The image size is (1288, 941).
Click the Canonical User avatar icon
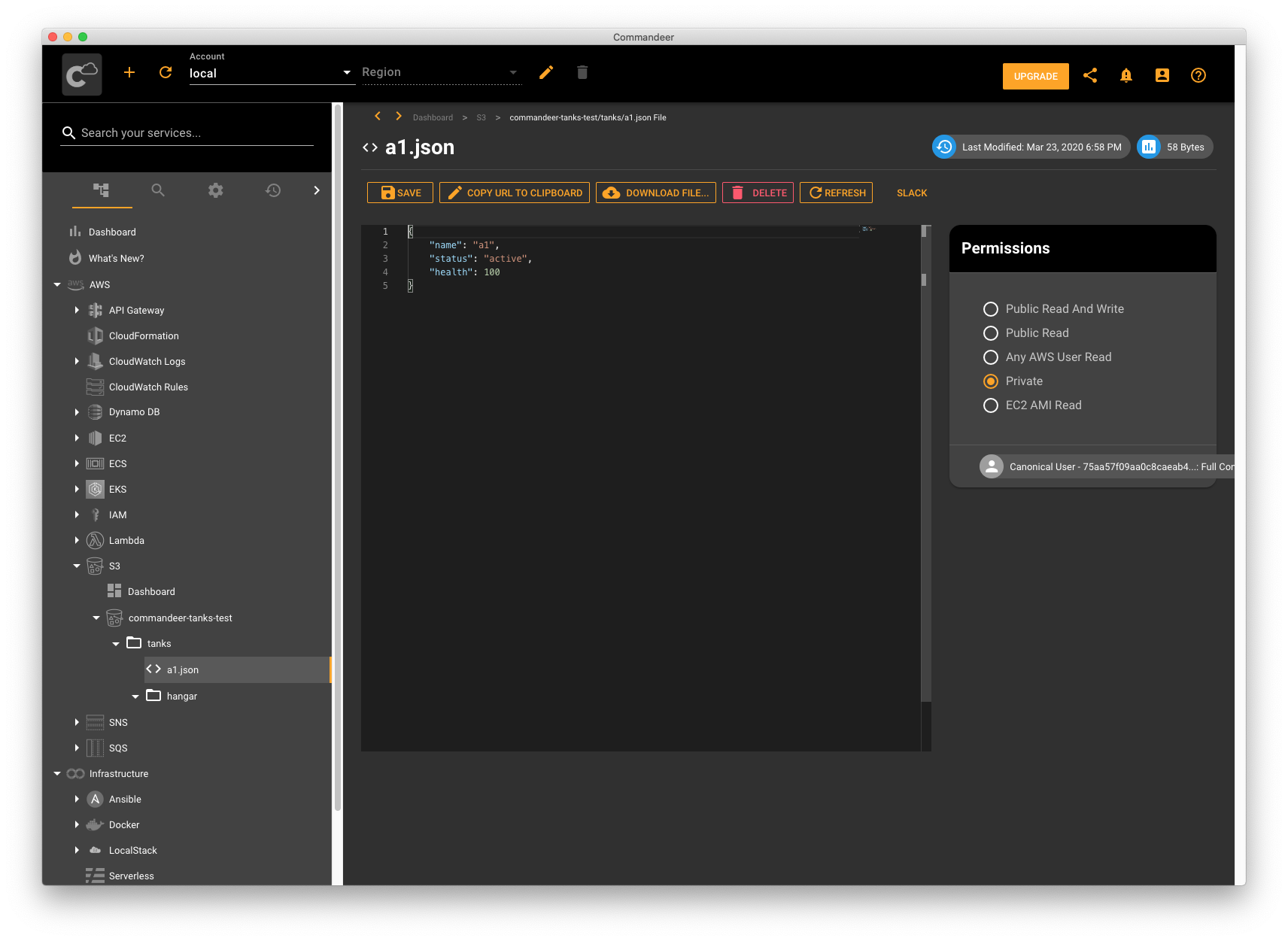992,466
